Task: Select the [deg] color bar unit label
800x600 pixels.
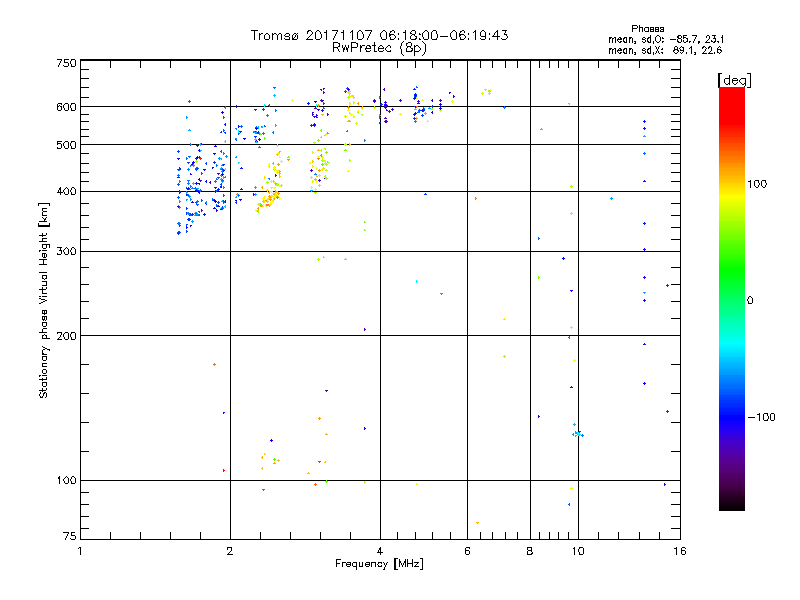Action: point(735,79)
